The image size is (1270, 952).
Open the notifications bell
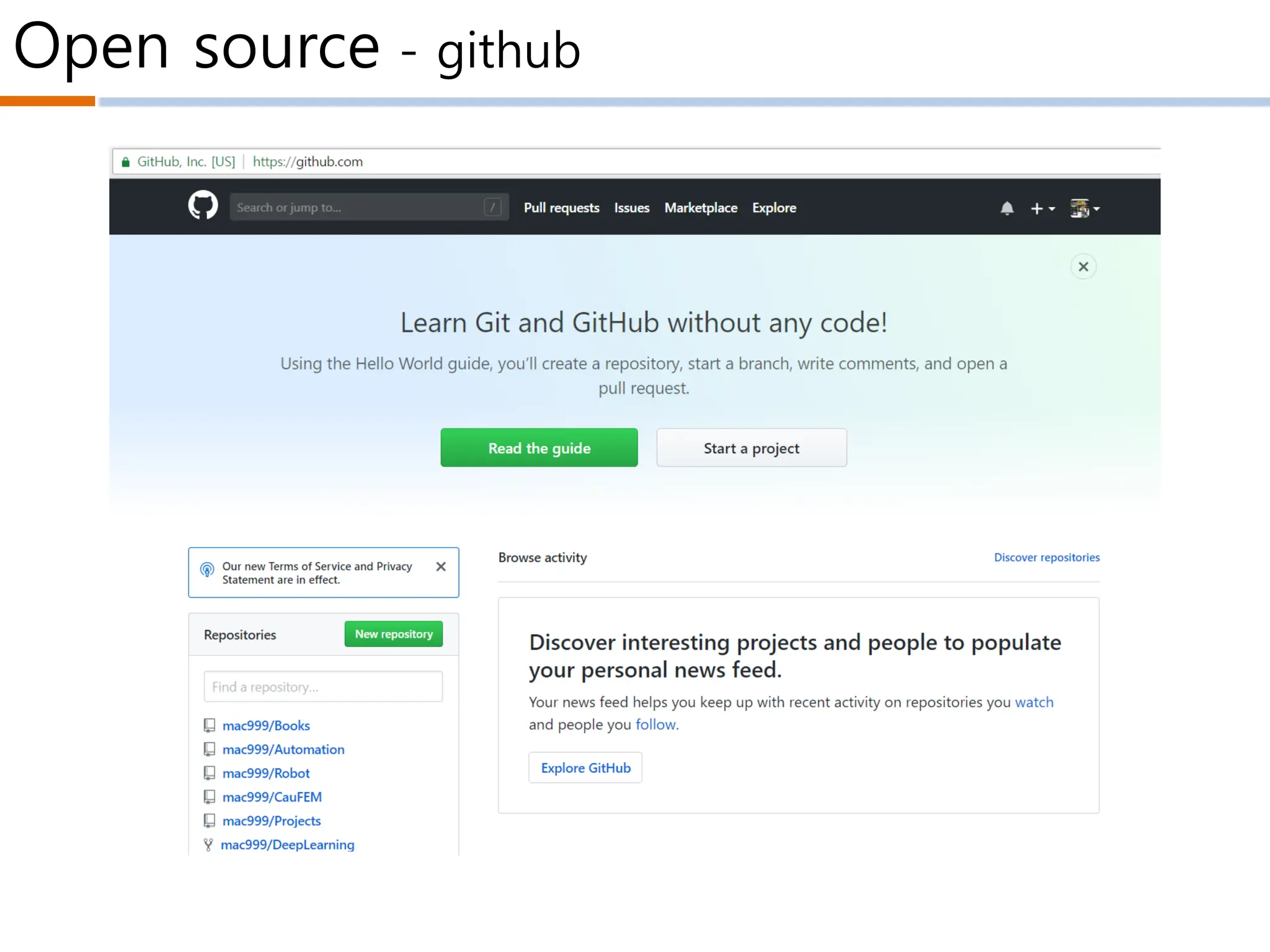click(x=1007, y=208)
